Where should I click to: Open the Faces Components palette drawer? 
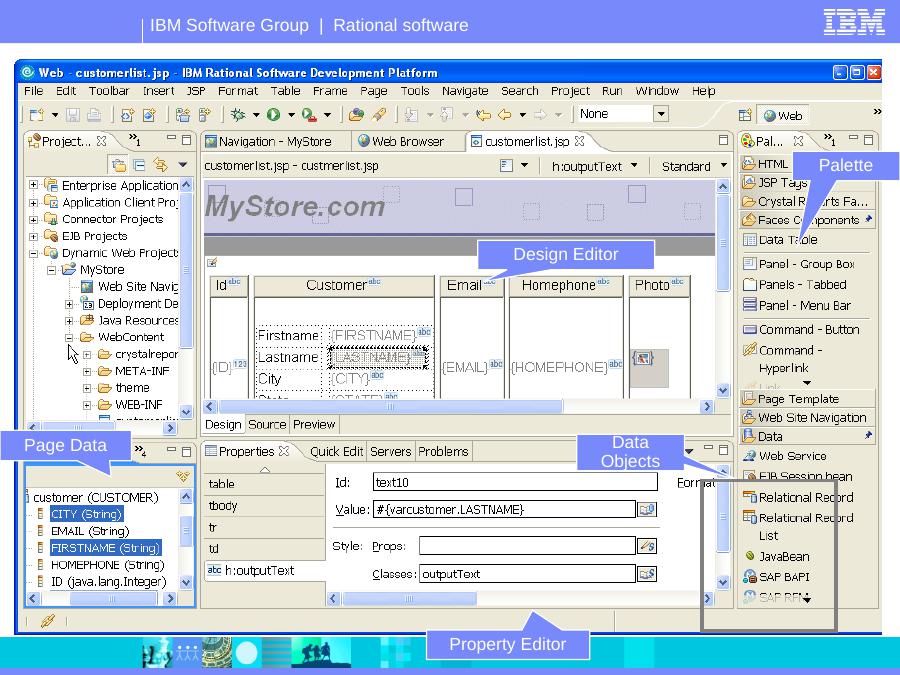point(807,220)
